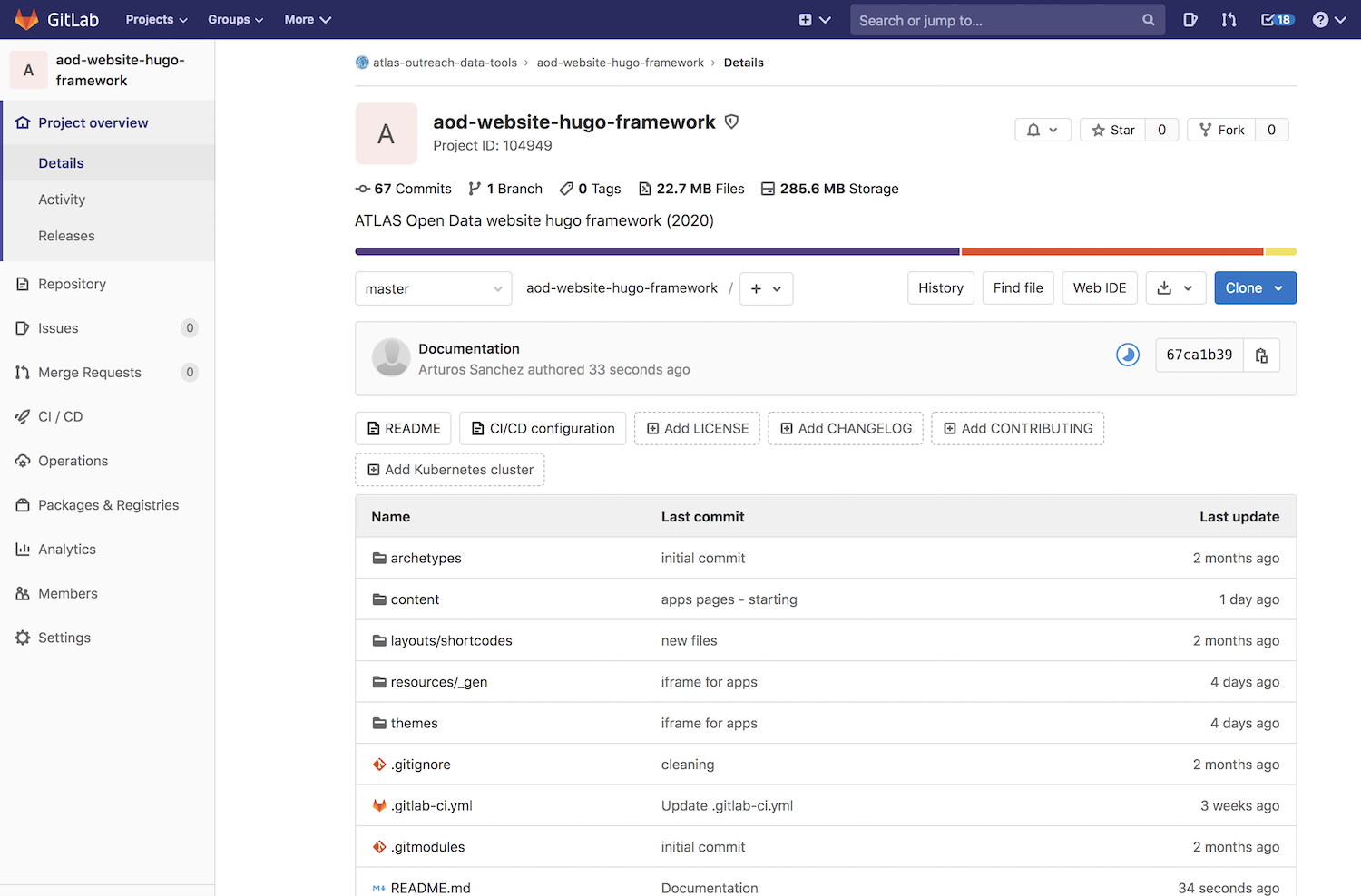Open the archetypes folder
Image resolution: width=1361 pixels, height=896 pixels.
click(x=426, y=559)
